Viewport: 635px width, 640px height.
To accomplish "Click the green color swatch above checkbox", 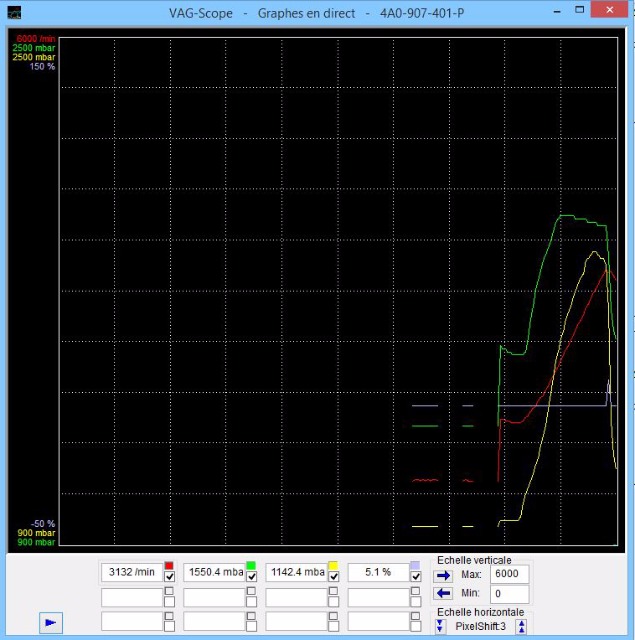I will click(251, 566).
